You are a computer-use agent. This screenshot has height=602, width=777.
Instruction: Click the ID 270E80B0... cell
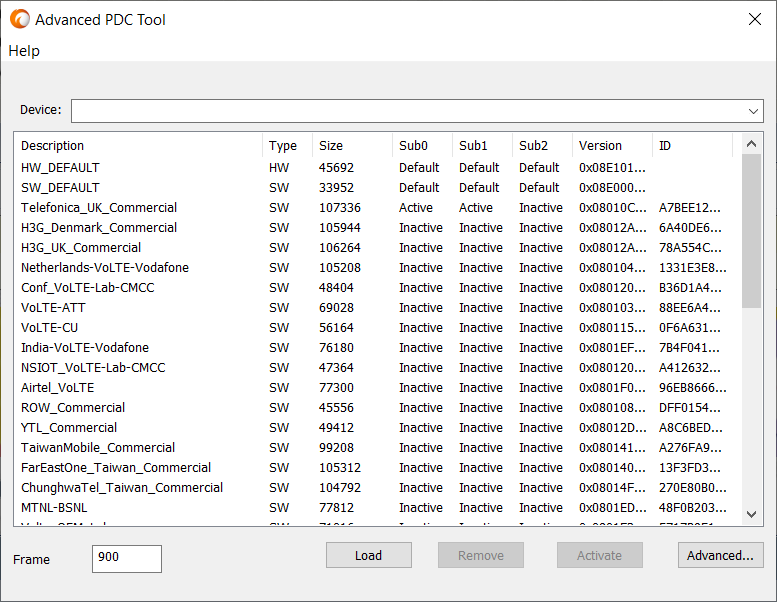coord(692,488)
